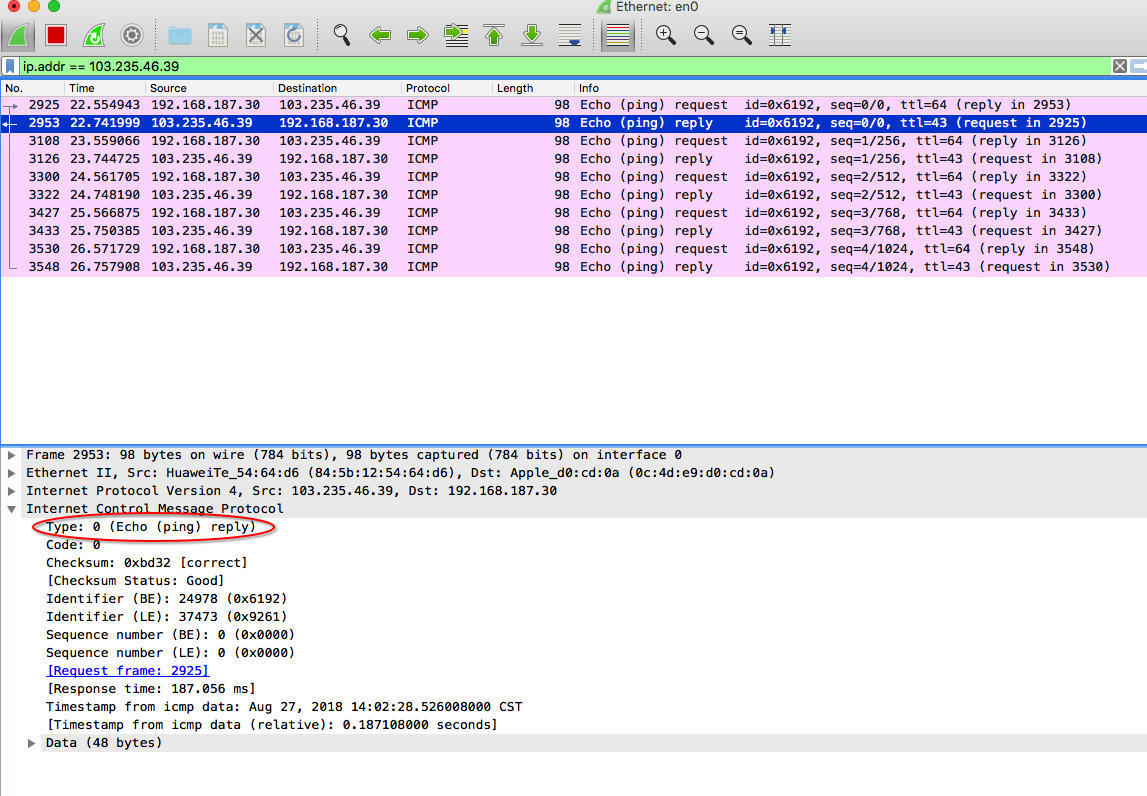Open capture options gear
1147x796 pixels.
(x=132, y=34)
